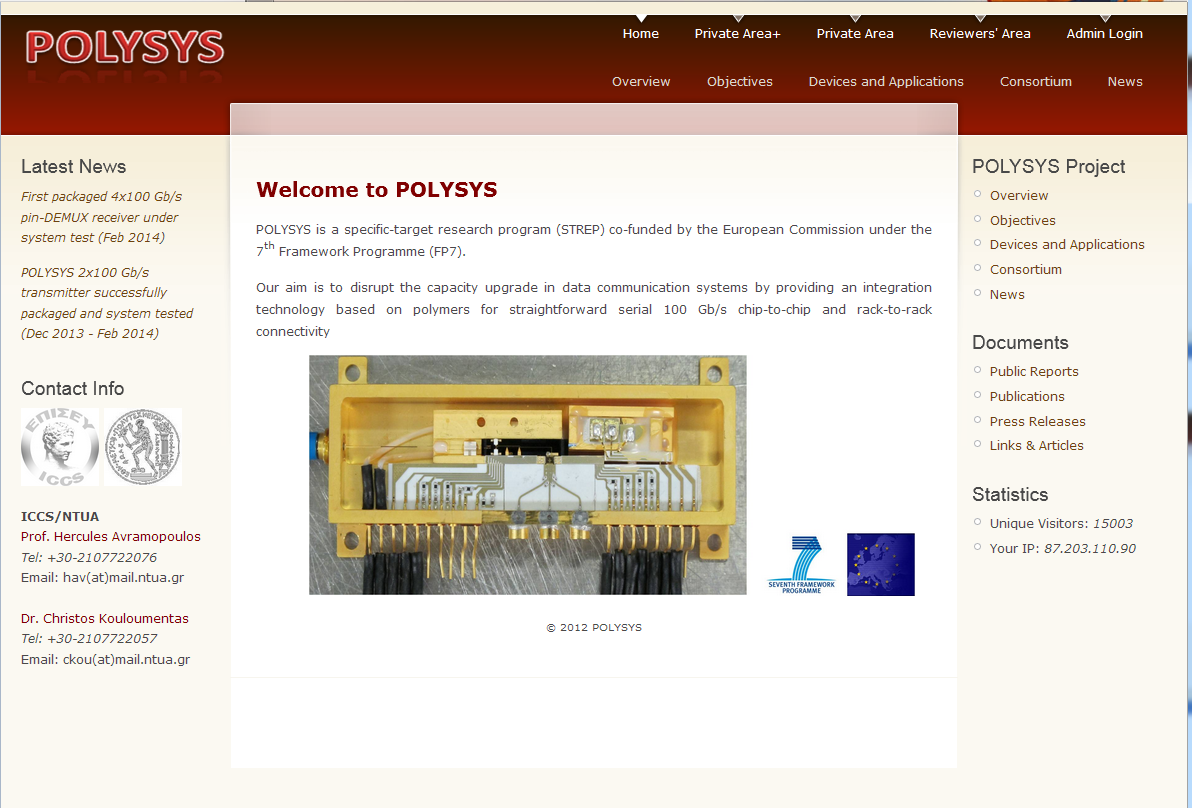Click the POLYSYS logo

[x=124, y=46]
